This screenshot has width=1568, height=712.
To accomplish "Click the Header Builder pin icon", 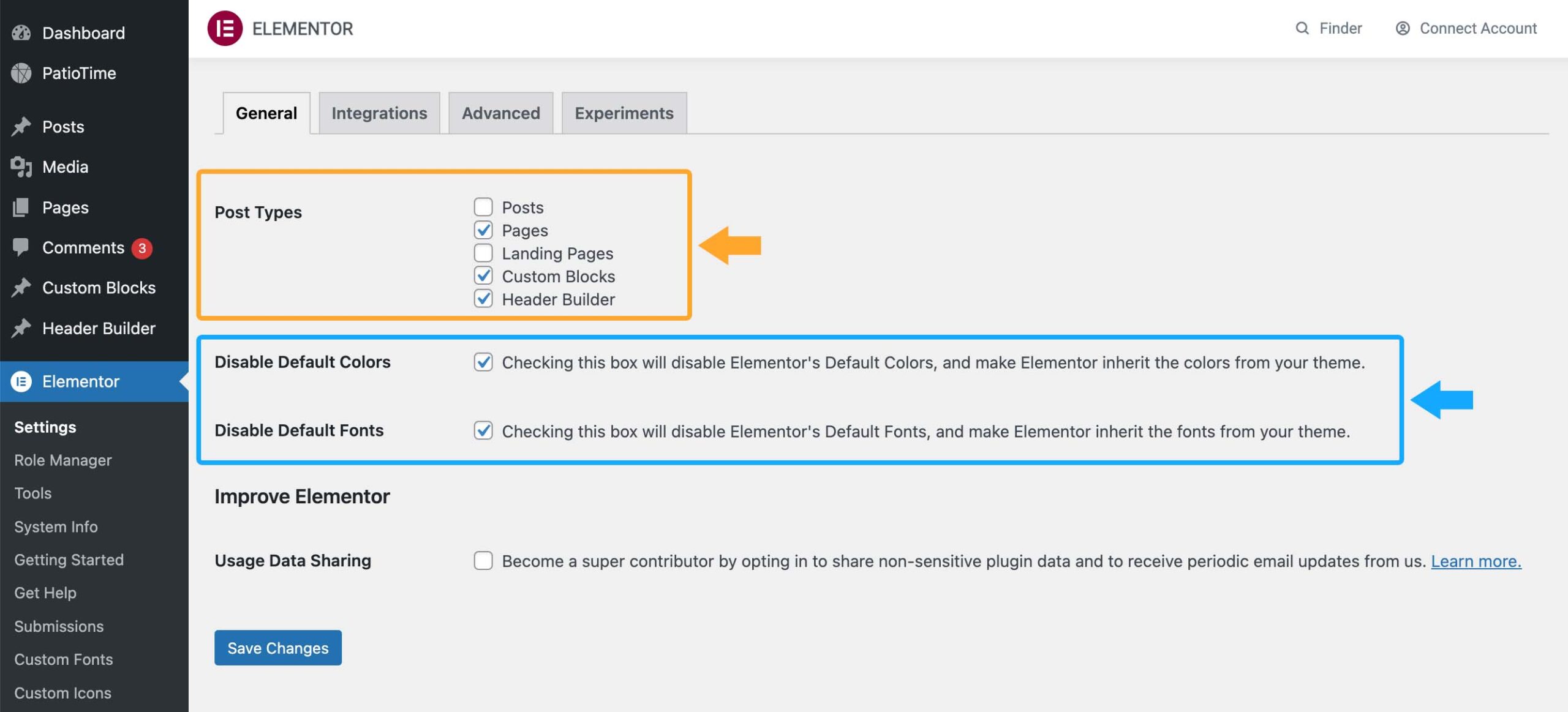I will [x=20, y=328].
